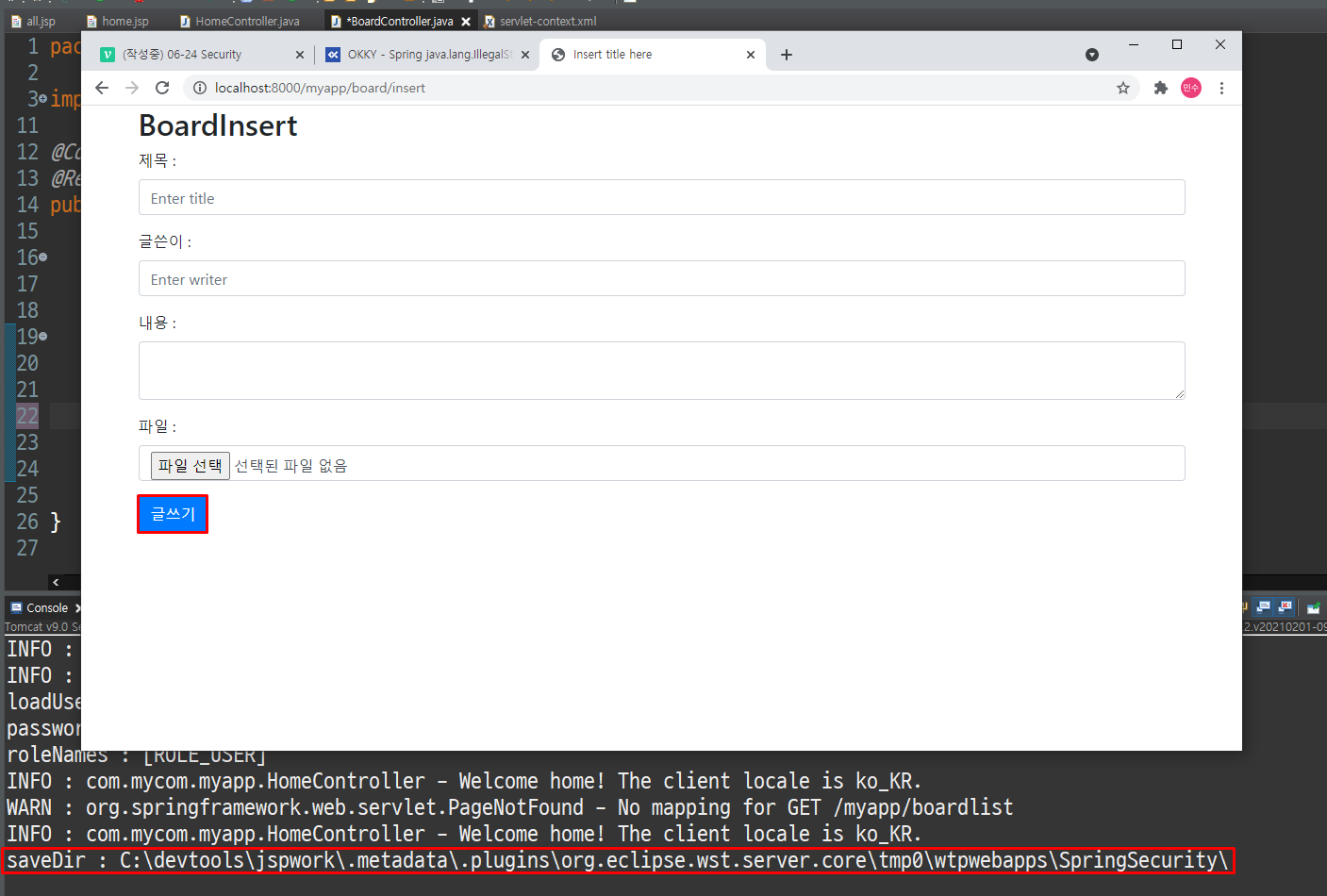Open all.jsp editor tab in Eclipse
This screenshot has height=896, width=1327.
pos(33,21)
